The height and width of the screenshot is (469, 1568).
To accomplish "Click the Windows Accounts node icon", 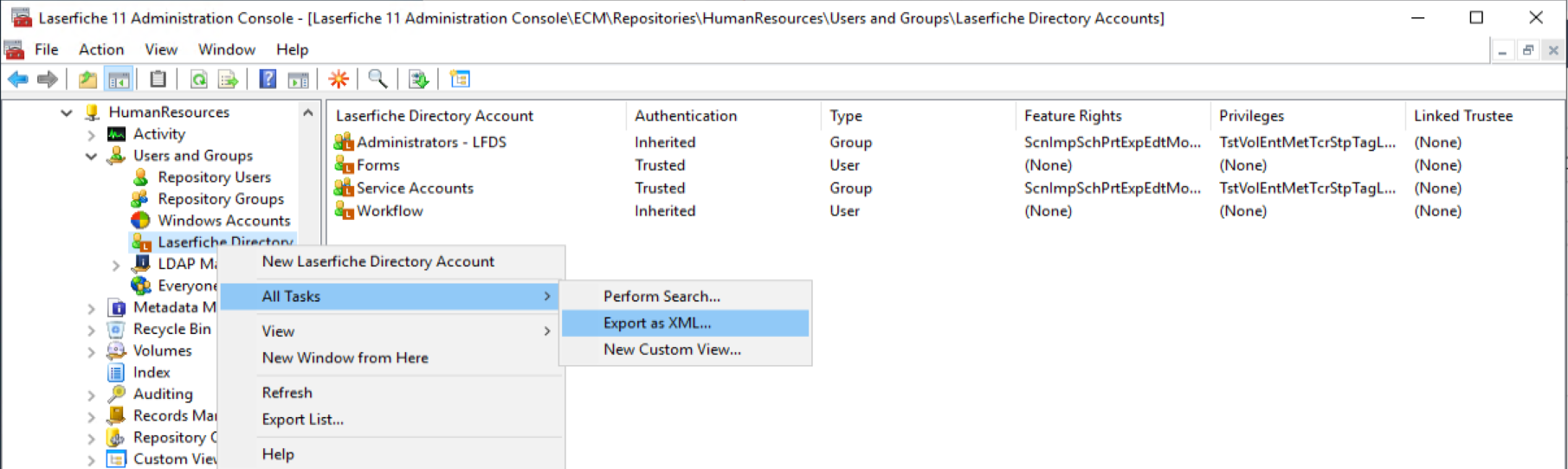I will (x=140, y=221).
